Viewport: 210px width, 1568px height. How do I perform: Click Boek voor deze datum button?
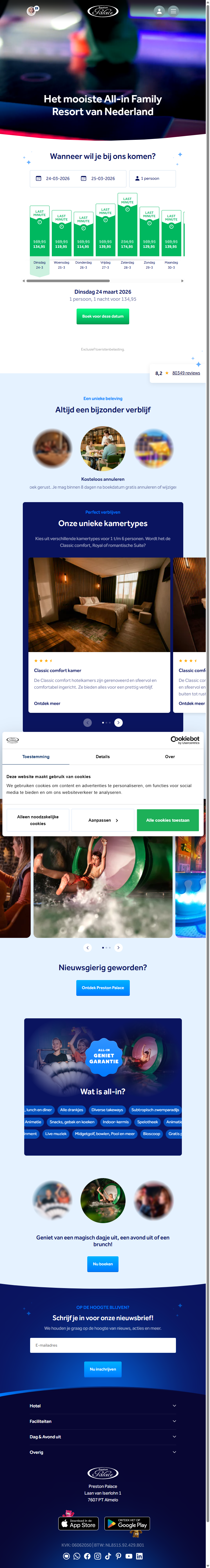(x=103, y=316)
